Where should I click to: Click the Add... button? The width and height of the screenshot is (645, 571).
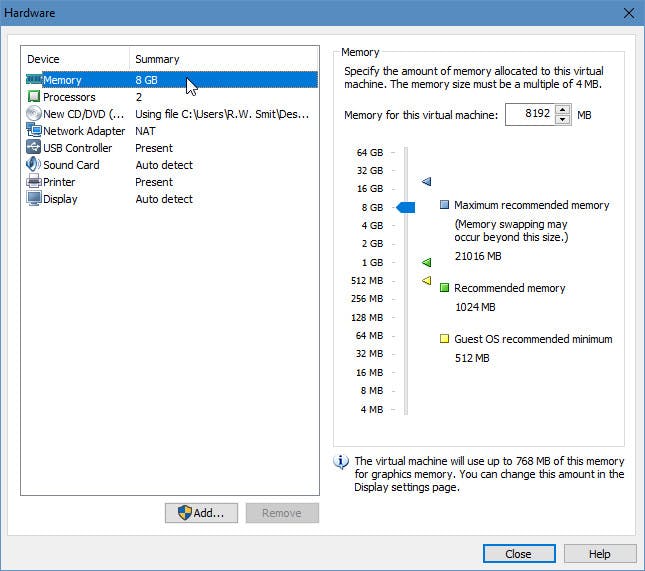202,513
